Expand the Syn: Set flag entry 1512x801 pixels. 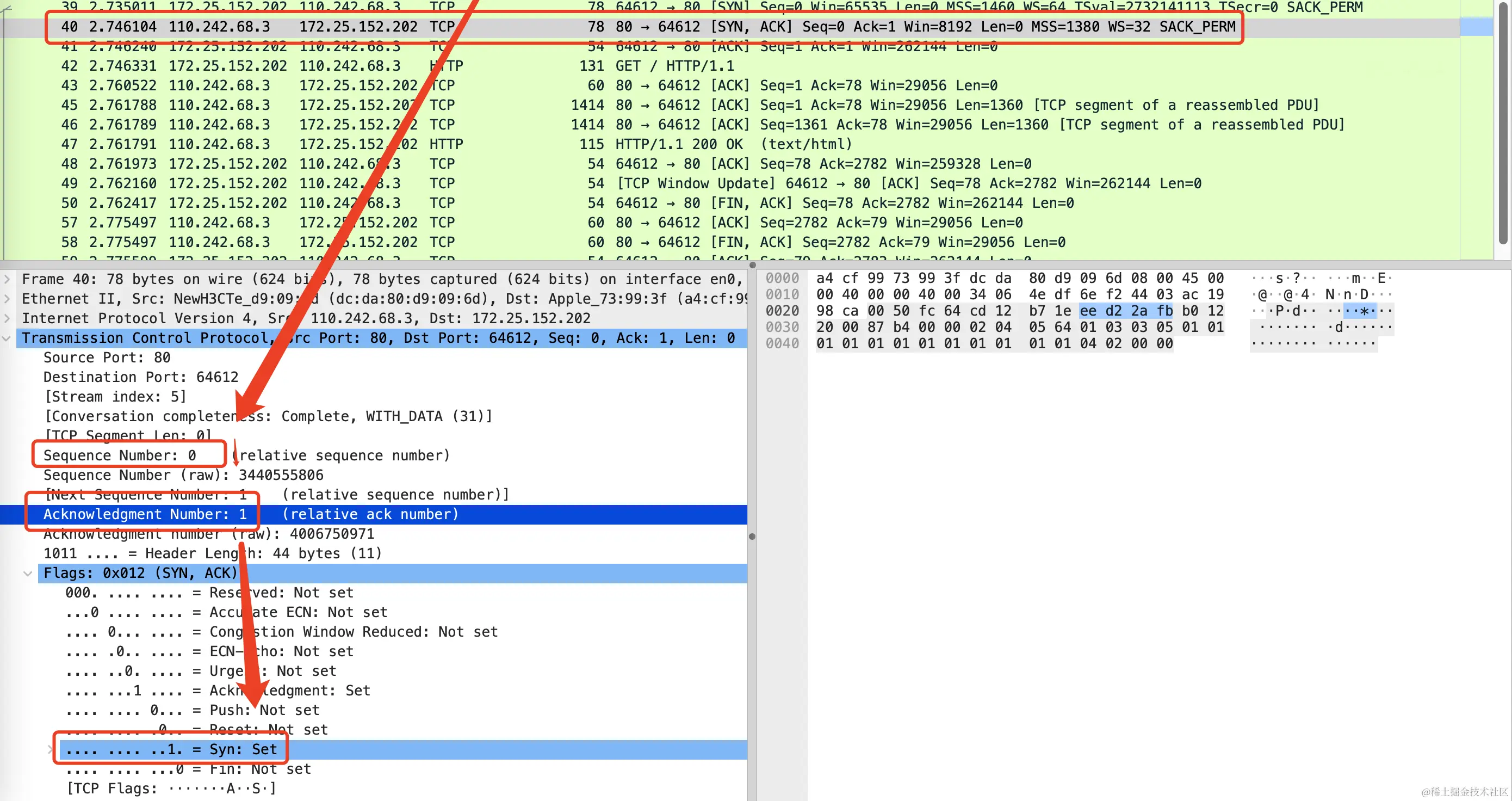[x=51, y=749]
